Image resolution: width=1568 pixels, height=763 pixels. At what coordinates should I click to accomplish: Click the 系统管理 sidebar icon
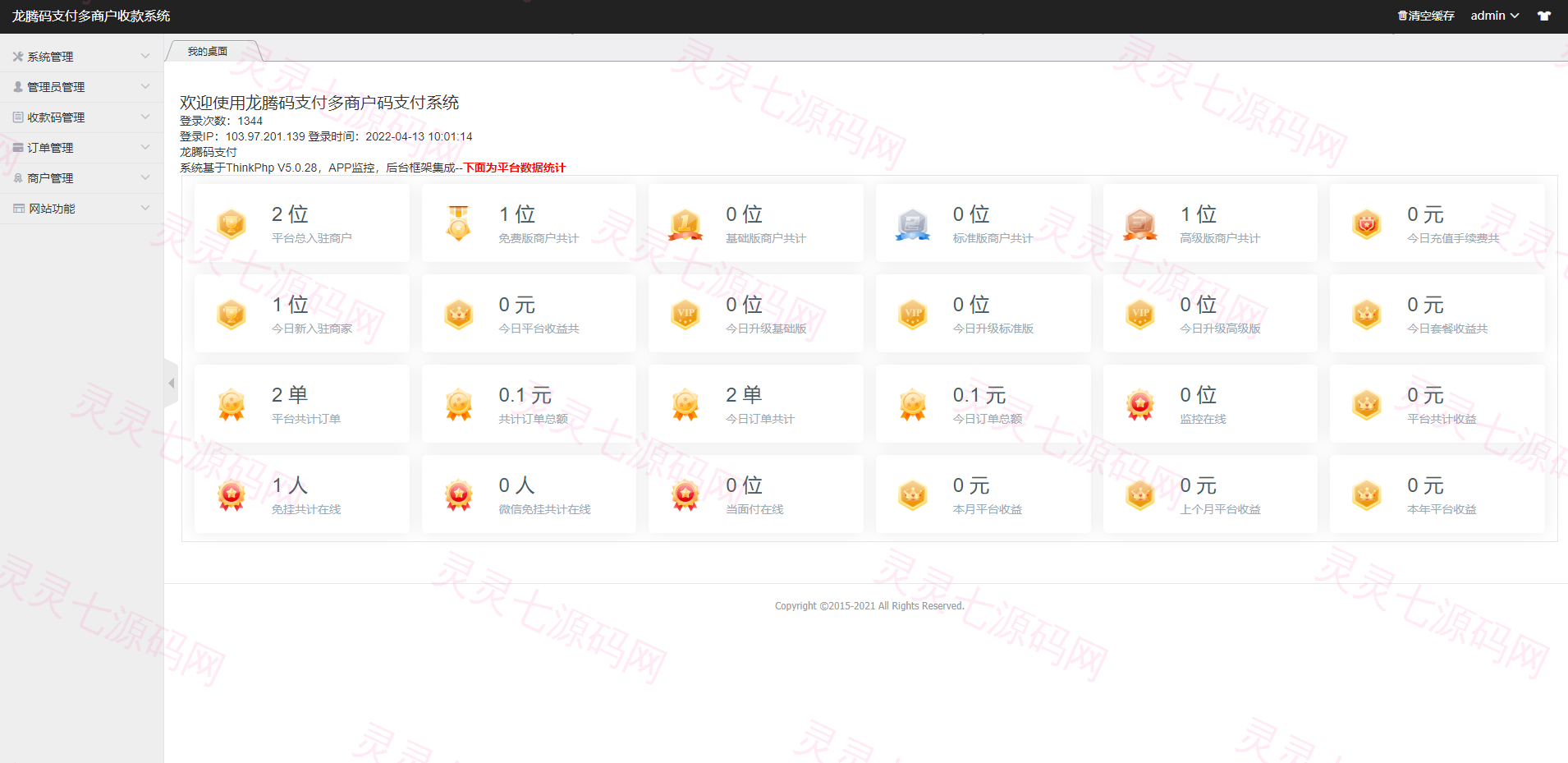point(18,57)
